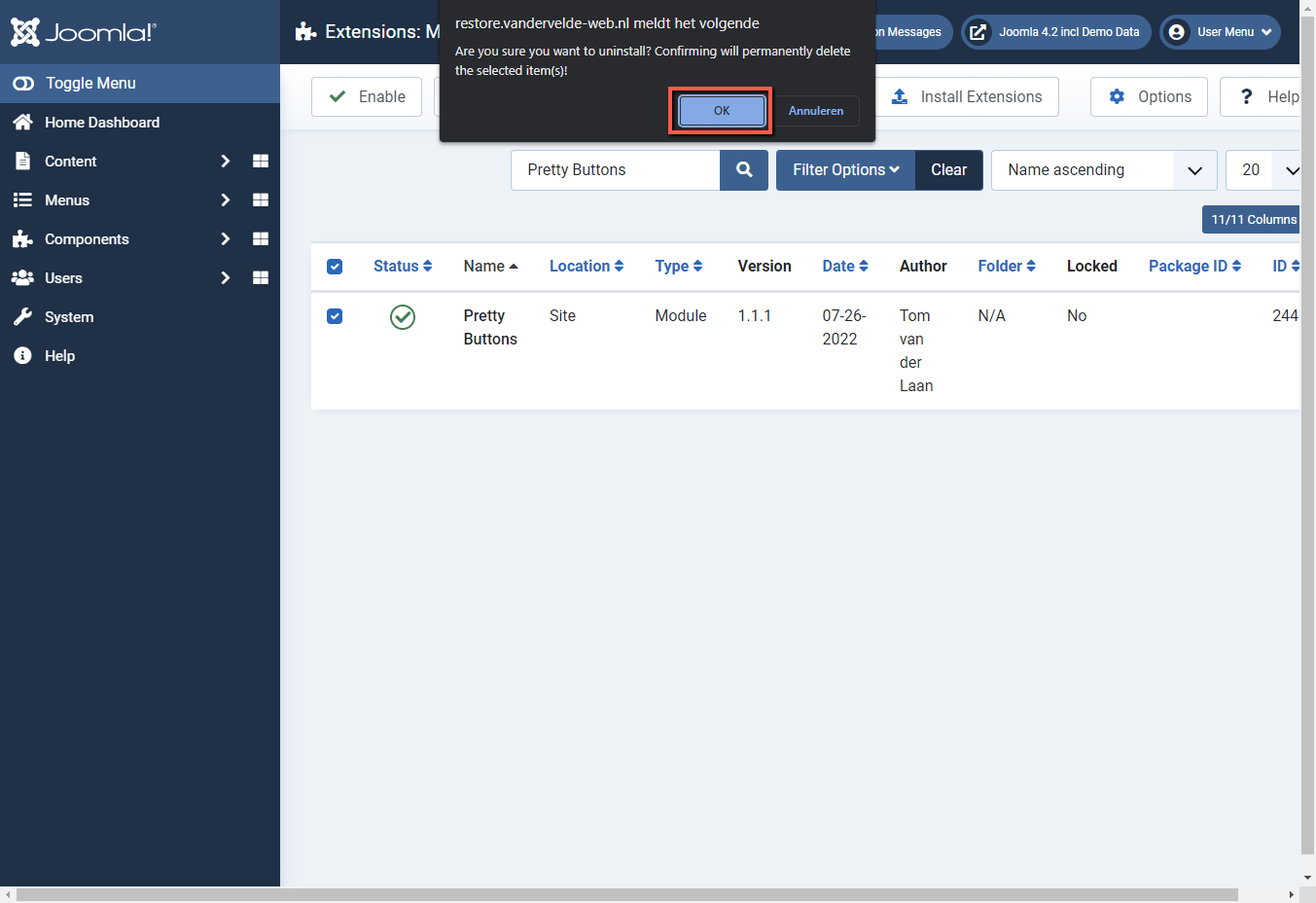Click inside the Pretty Buttons search field
Screen dimensions: 1316x903
pos(614,169)
